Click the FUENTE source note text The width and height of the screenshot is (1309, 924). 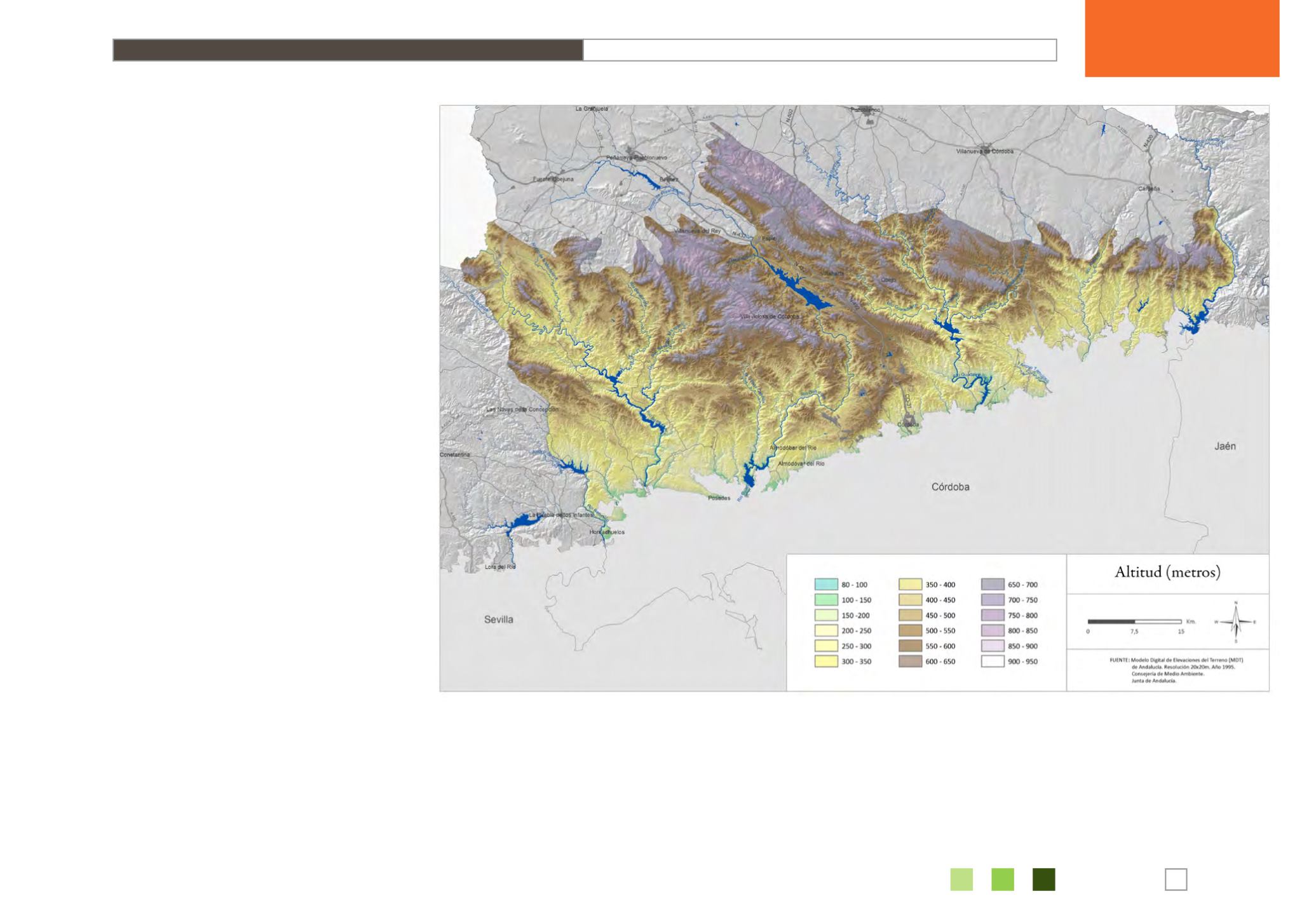[x=1176, y=670]
